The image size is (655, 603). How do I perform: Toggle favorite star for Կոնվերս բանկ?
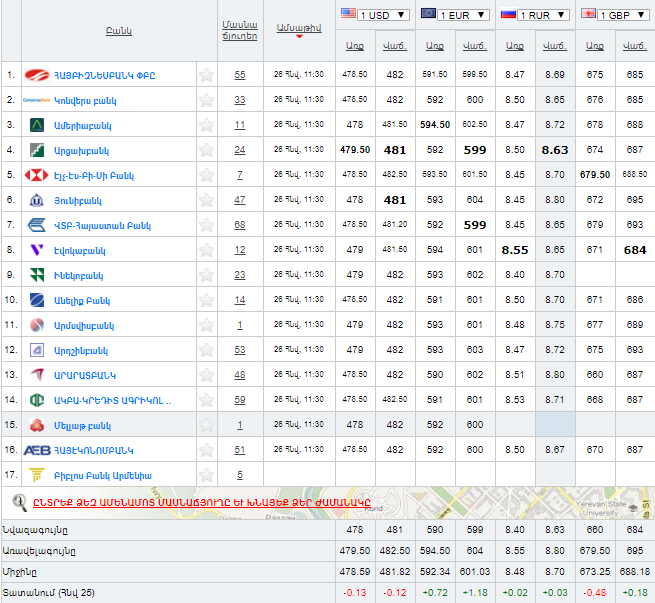pyautogui.click(x=206, y=100)
